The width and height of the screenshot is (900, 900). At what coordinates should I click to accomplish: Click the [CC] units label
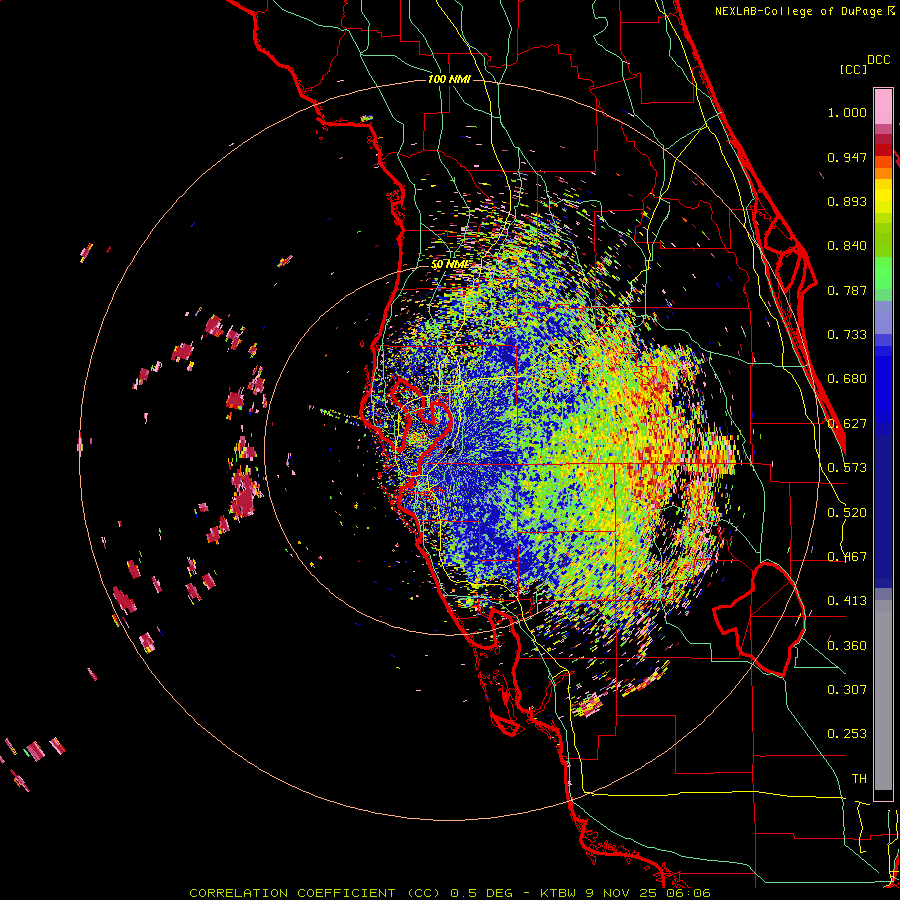tap(853, 69)
